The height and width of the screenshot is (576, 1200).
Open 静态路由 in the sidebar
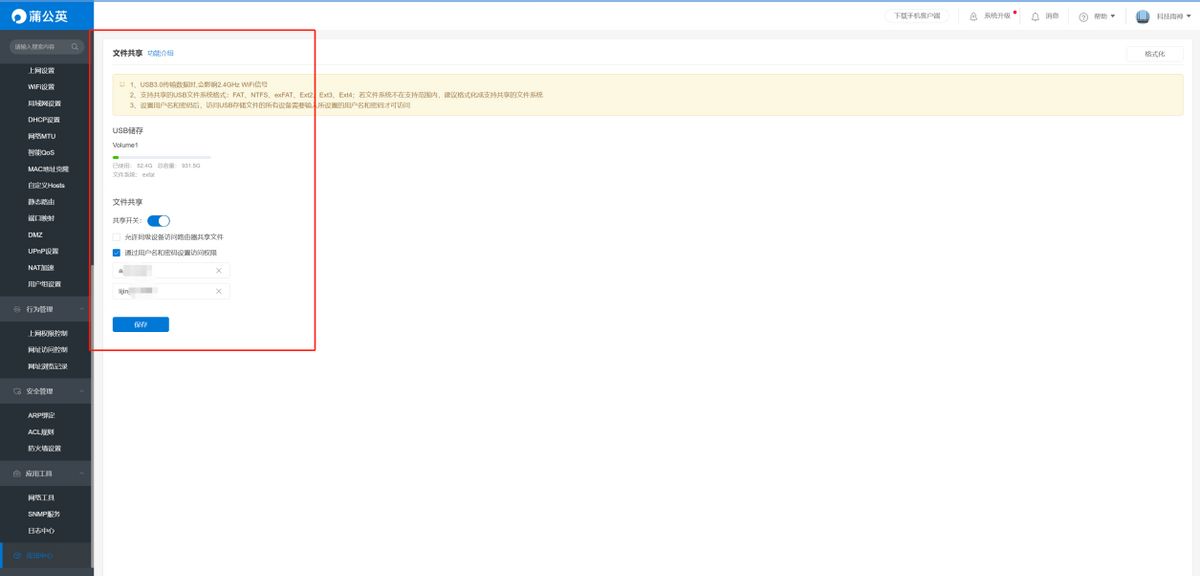click(42, 202)
